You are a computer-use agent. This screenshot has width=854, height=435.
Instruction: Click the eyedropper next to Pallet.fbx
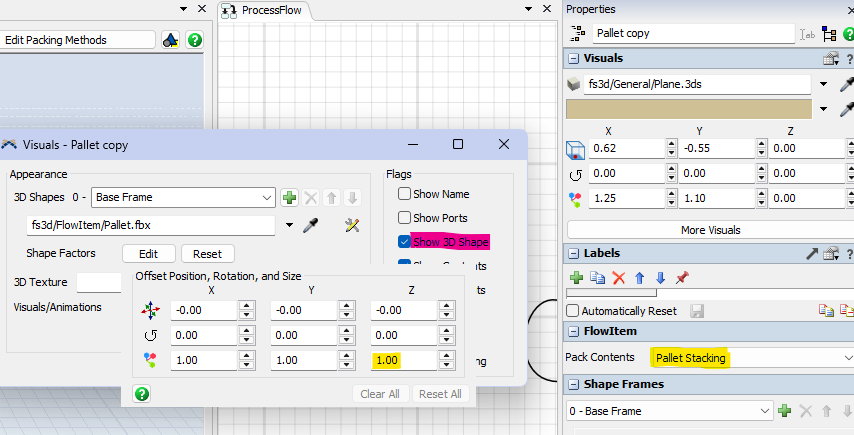click(310, 225)
